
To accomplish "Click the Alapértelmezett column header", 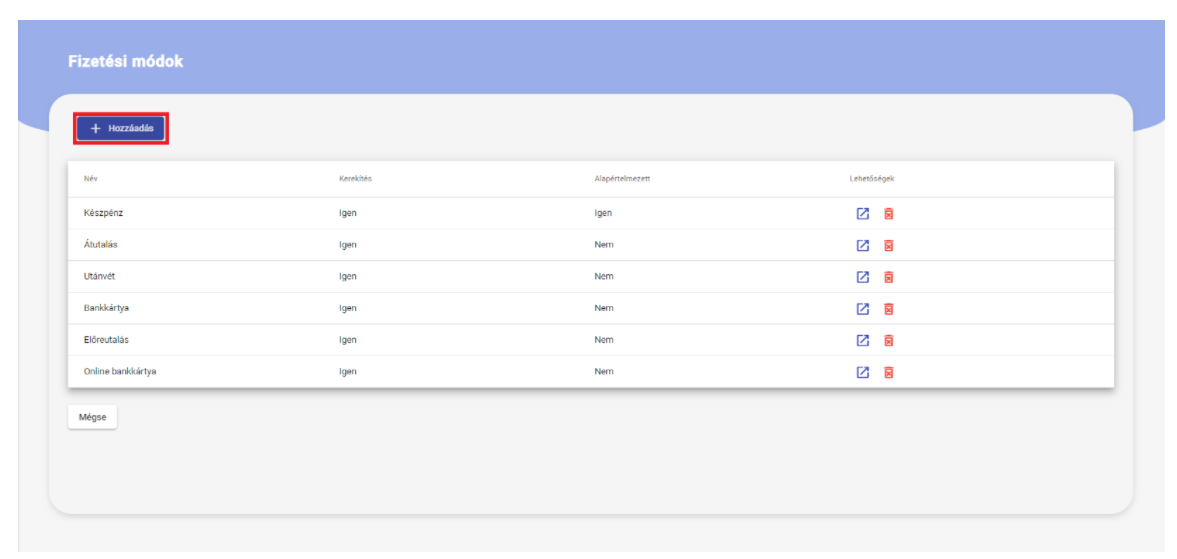I will [x=622, y=179].
